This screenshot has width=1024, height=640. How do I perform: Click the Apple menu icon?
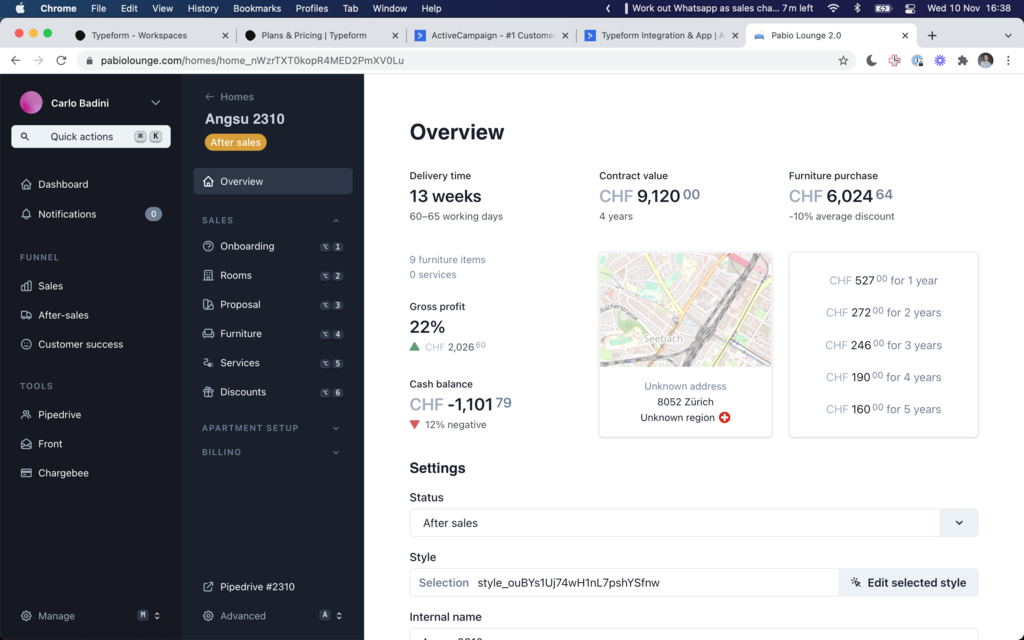click(x=20, y=8)
